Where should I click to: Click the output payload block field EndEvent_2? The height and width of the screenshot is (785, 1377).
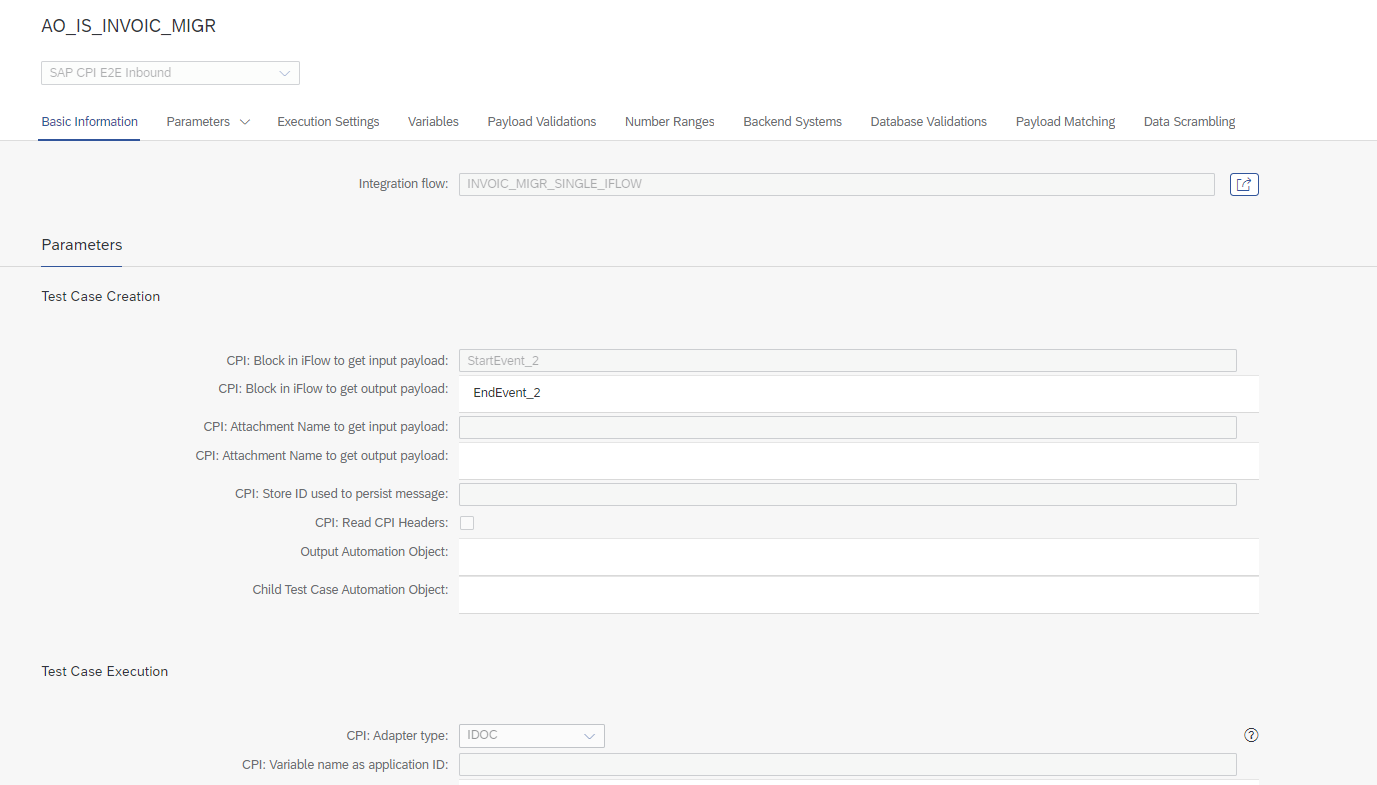858,393
